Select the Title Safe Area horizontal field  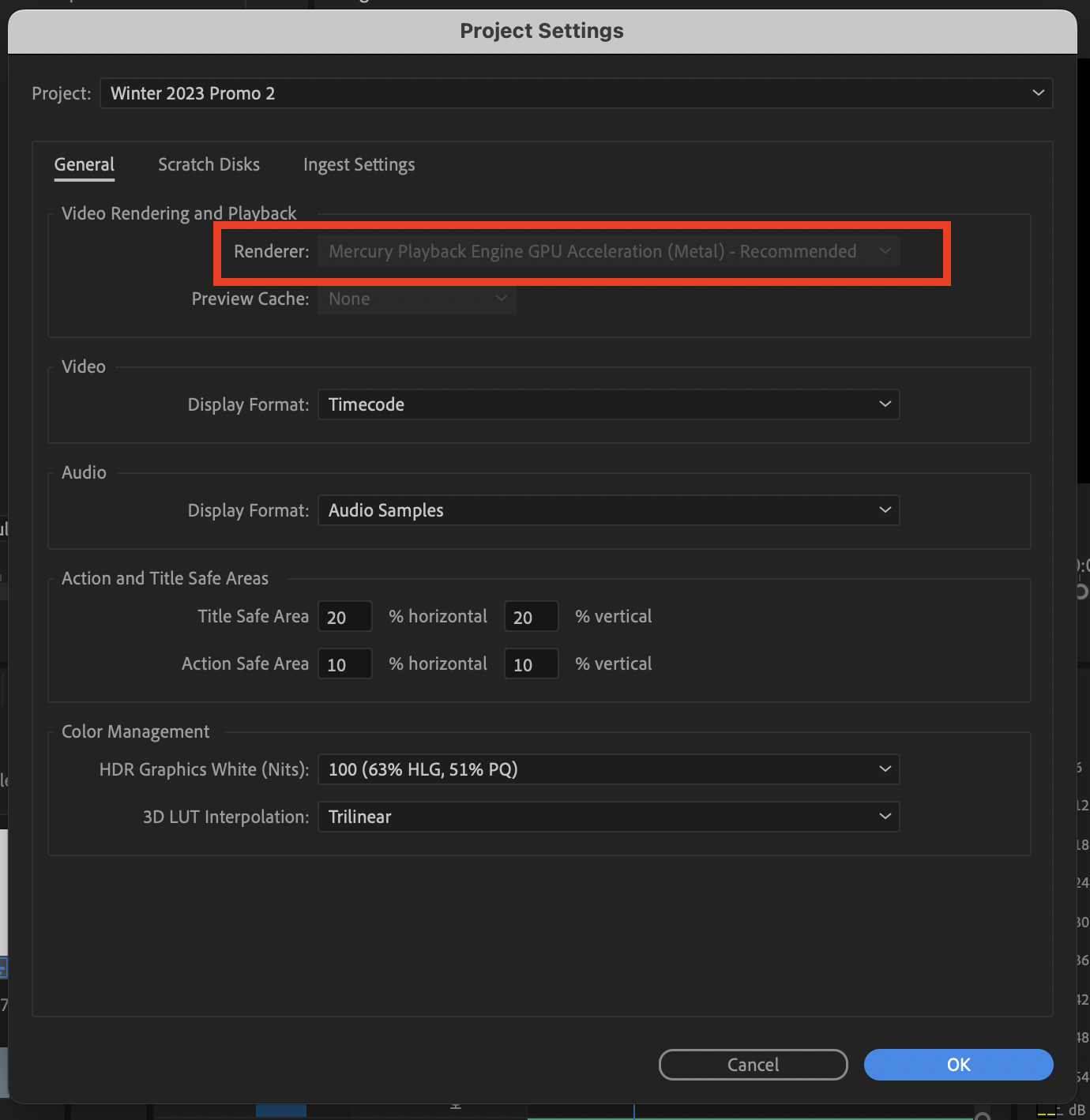(344, 616)
